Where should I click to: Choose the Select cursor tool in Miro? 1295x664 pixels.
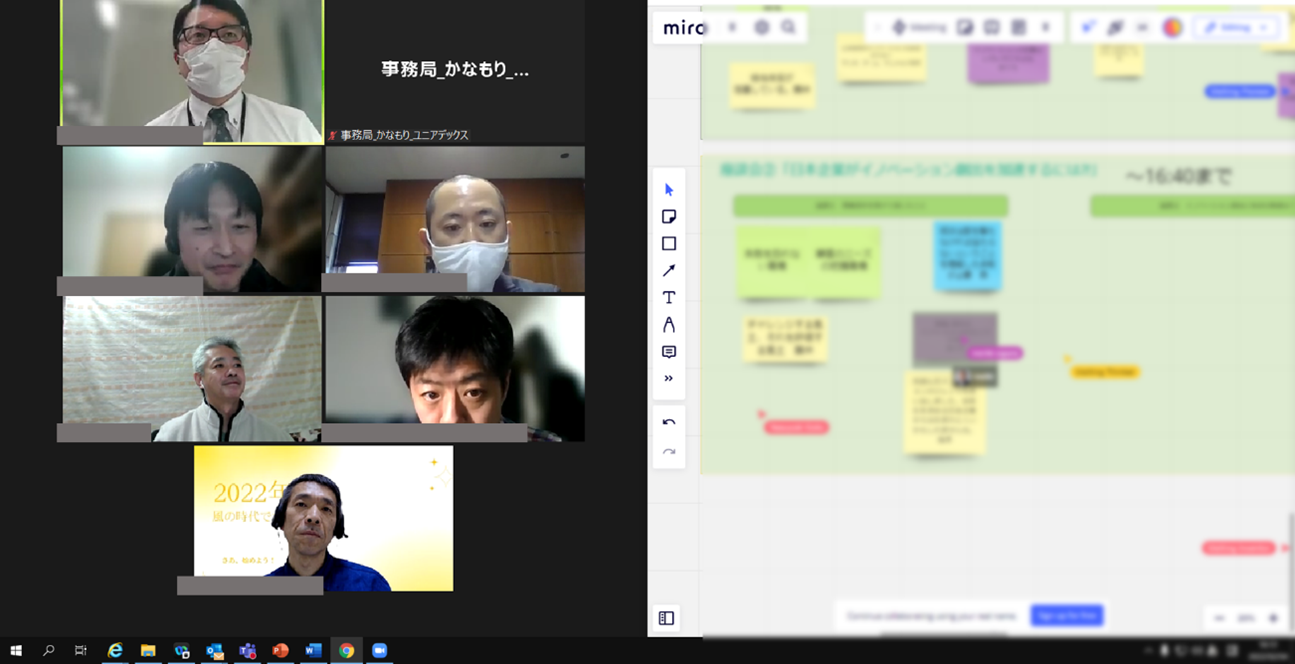669,190
